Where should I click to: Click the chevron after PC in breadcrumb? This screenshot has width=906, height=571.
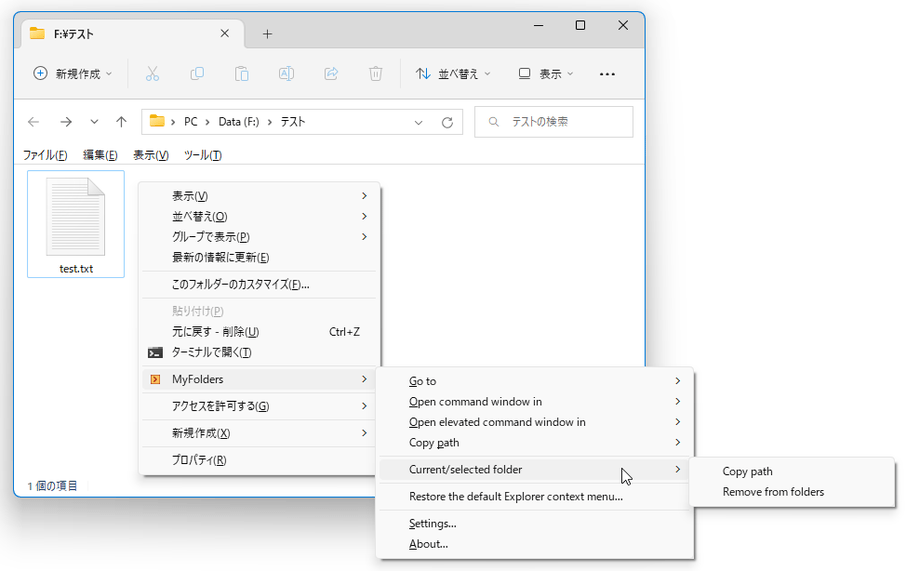point(207,122)
